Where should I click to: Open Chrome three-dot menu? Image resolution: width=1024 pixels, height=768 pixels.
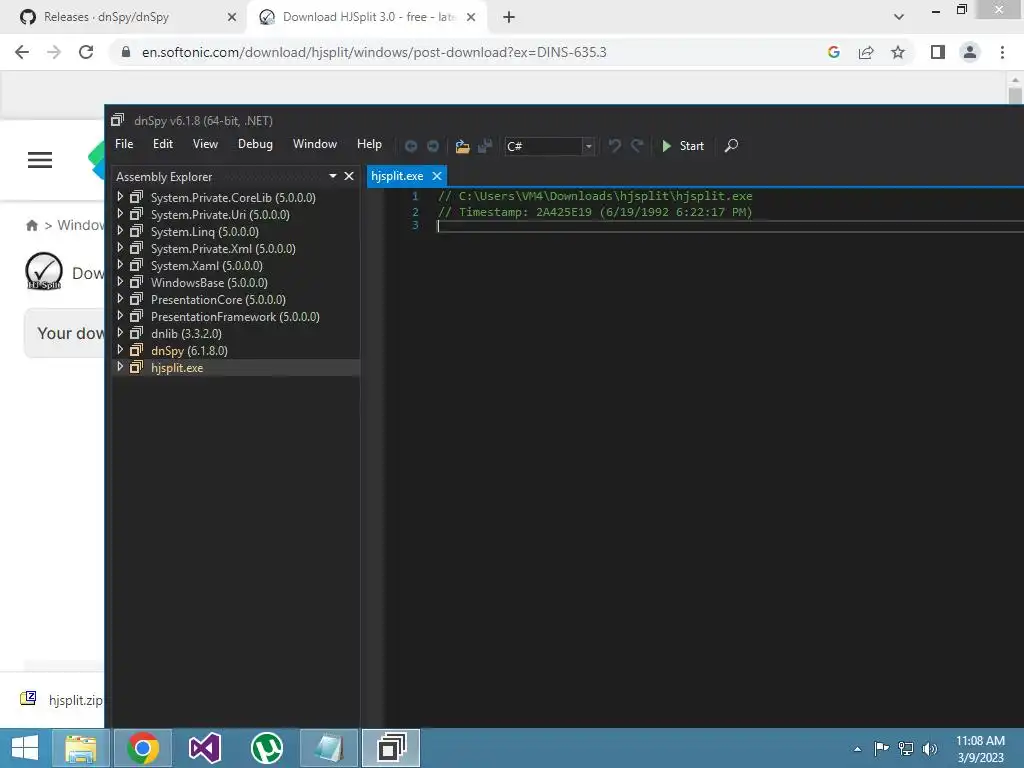pos(1002,52)
